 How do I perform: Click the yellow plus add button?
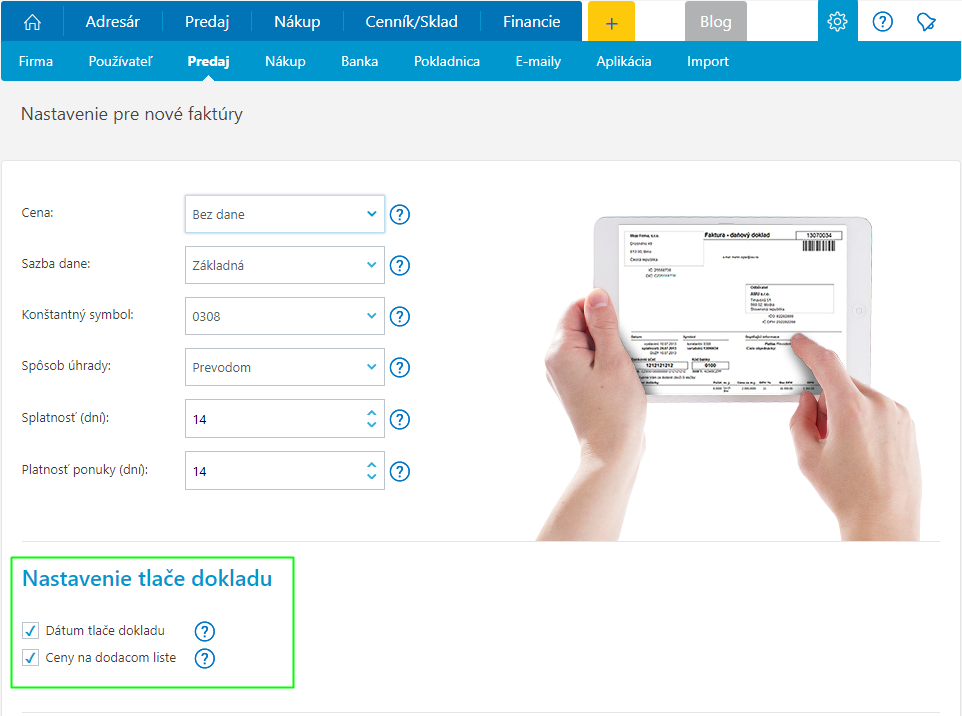point(611,22)
